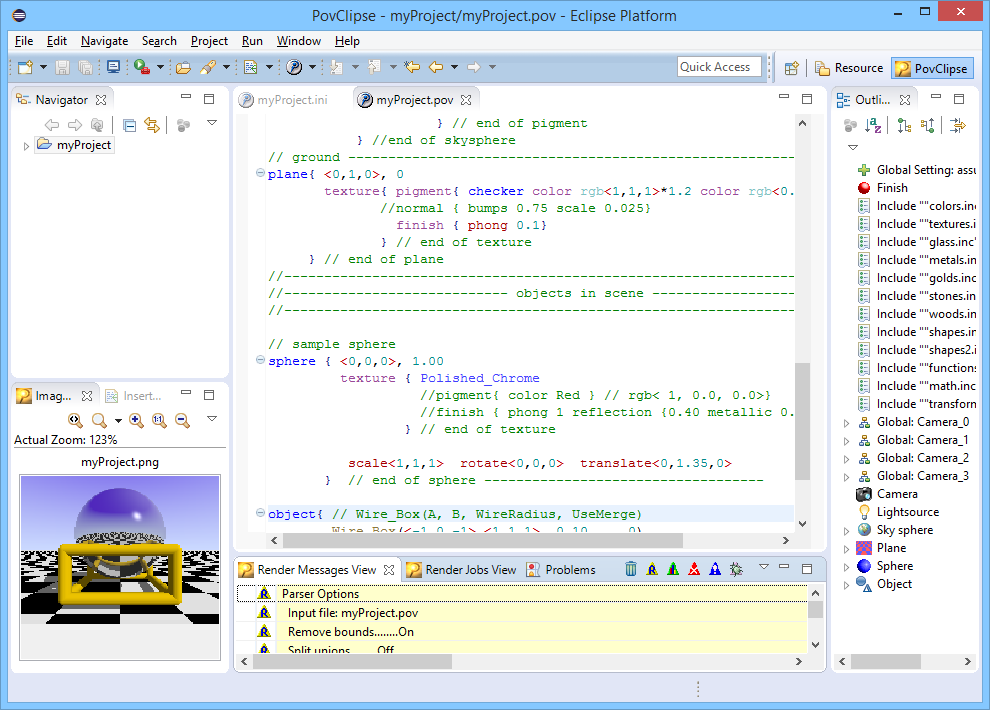Click the Outline horizontal scrollbar thumb
990x710 pixels.
[885, 661]
